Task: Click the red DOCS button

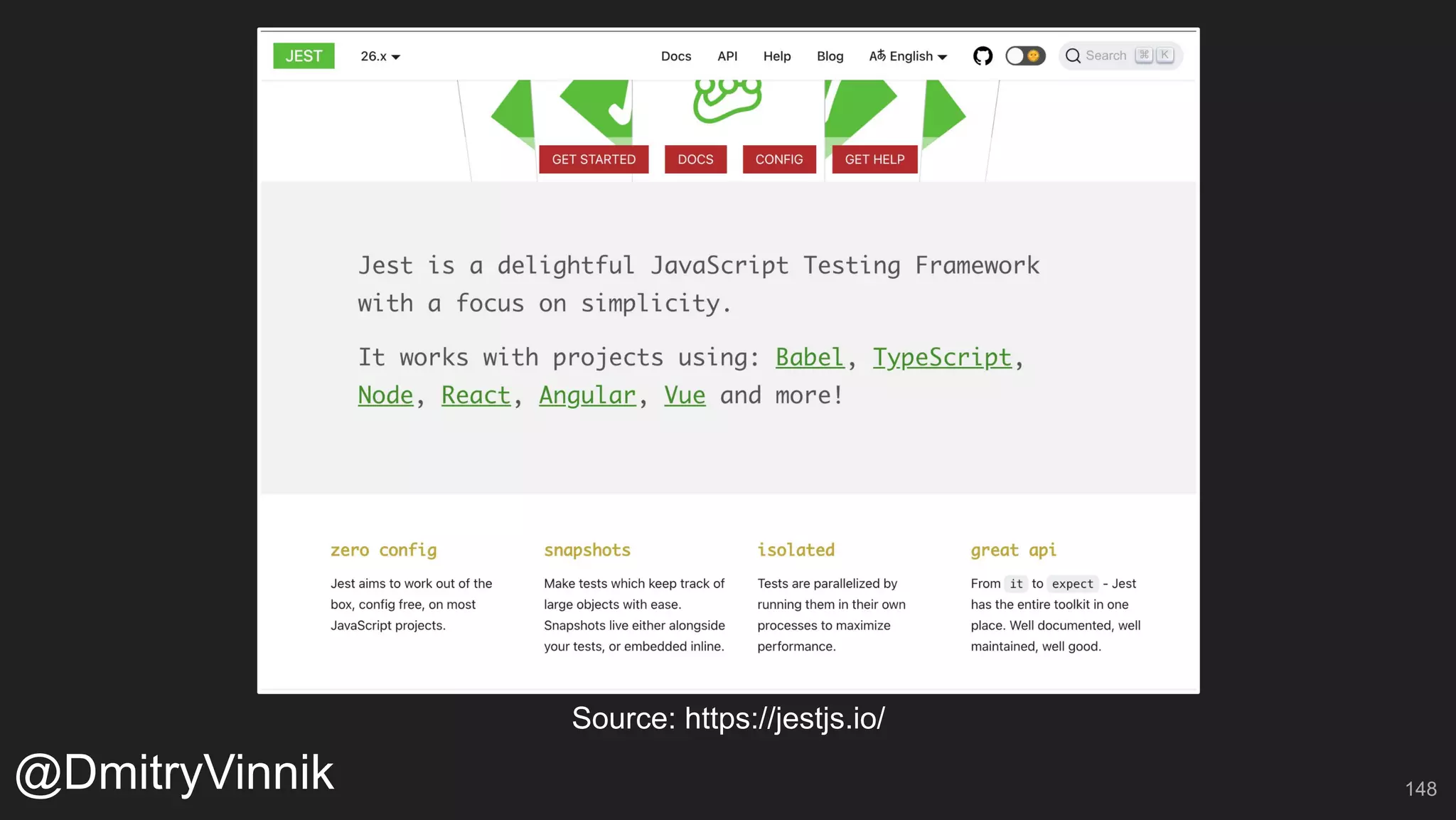Action: coord(695,159)
